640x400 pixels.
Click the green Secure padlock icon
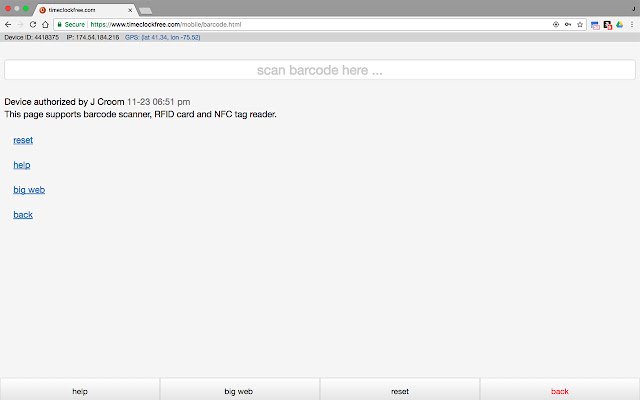(x=60, y=24)
